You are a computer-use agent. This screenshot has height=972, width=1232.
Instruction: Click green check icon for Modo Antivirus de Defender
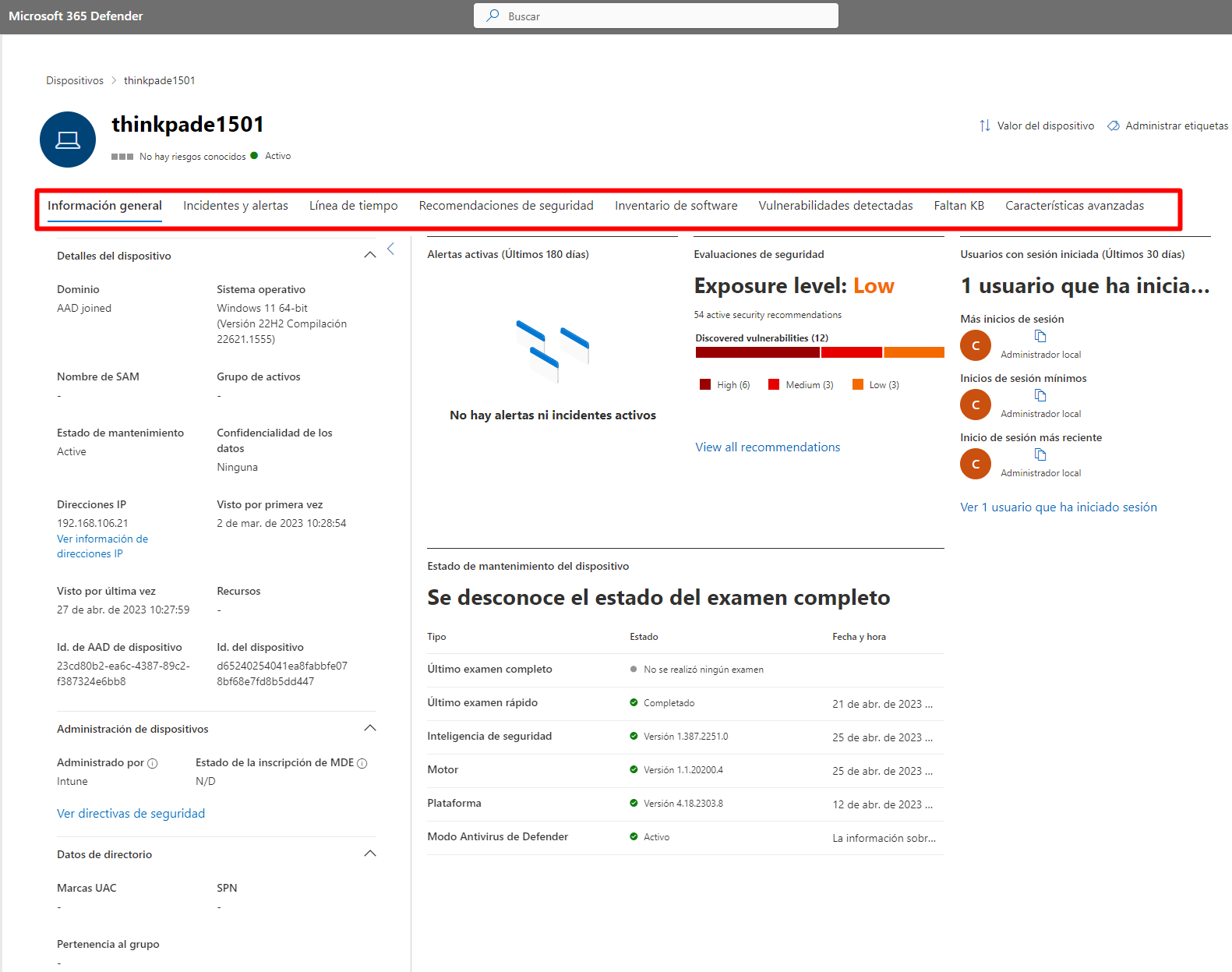(634, 836)
